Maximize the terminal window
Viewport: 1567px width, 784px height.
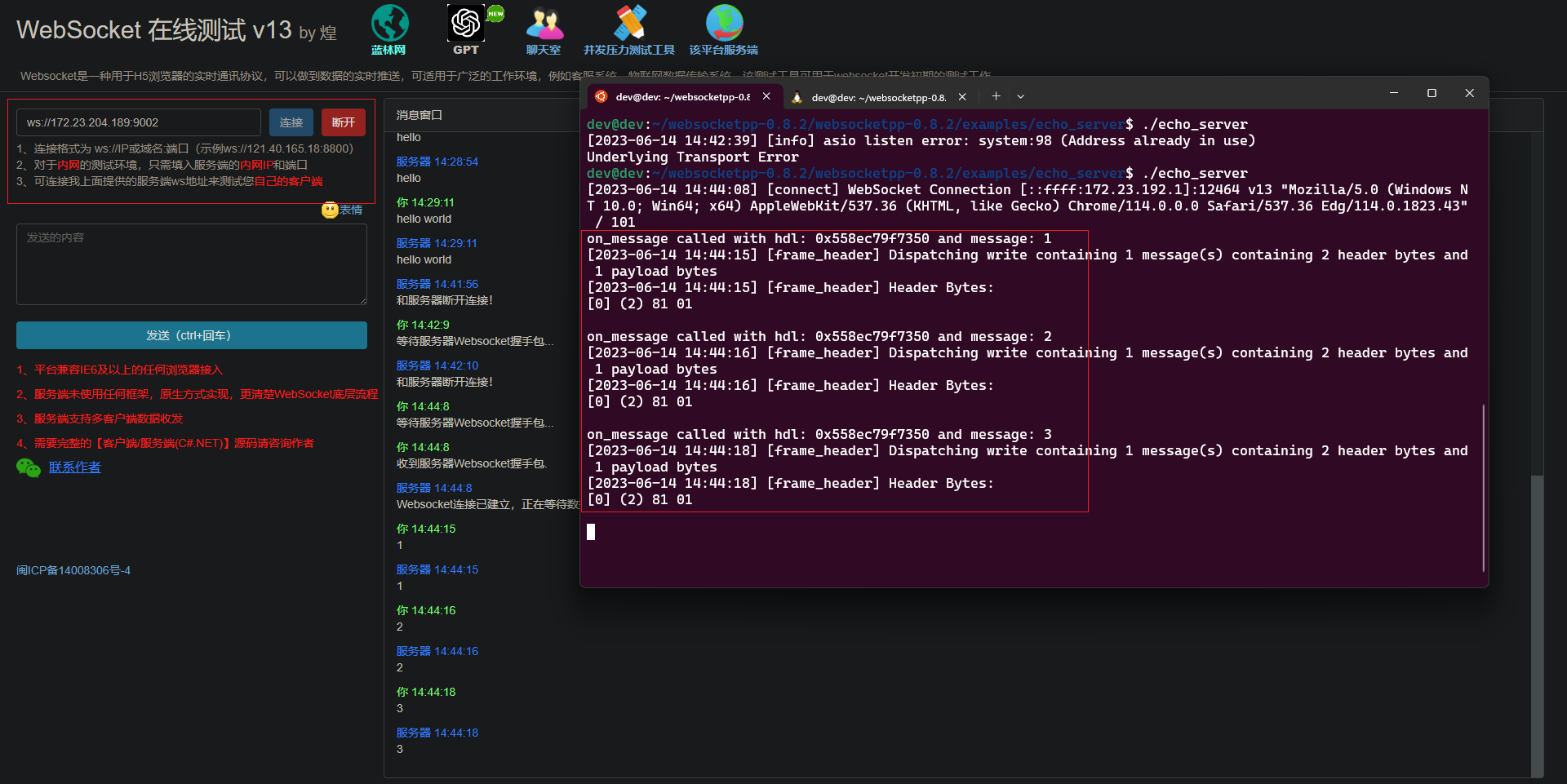tap(1432, 93)
